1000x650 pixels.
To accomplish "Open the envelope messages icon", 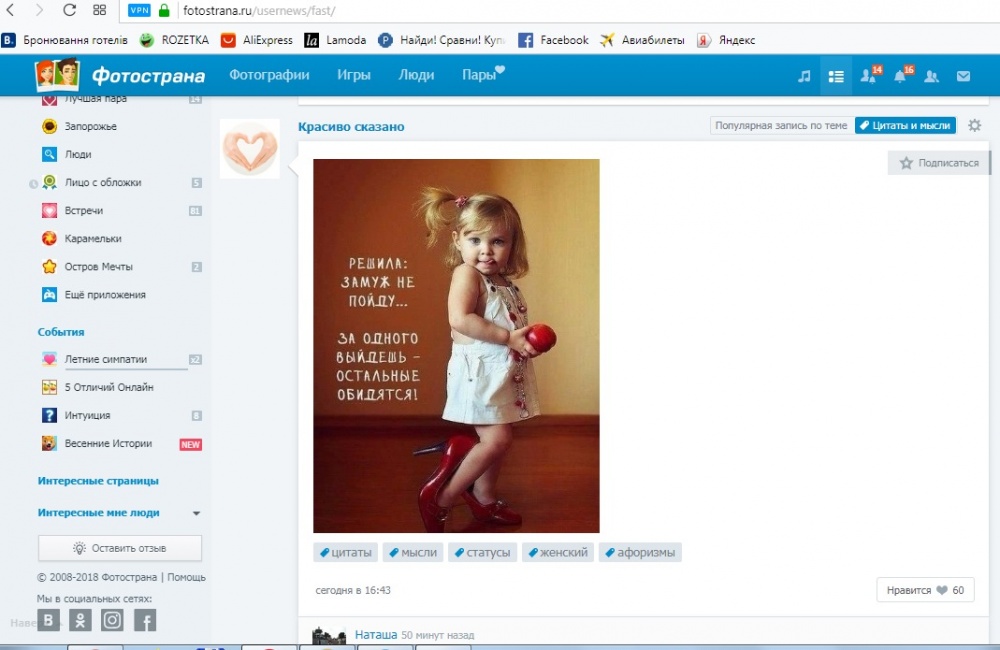I will coord(963,76).
